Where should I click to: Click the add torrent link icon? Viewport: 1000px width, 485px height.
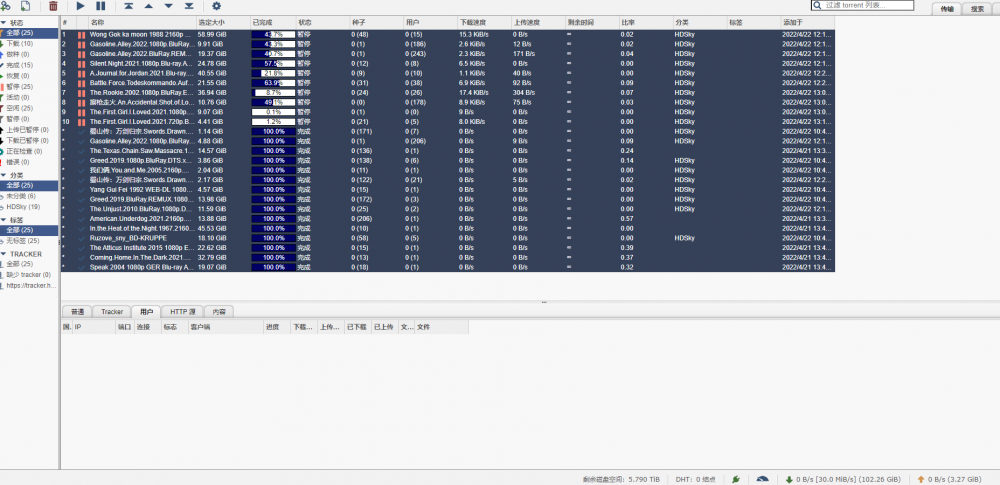point(5,6)
